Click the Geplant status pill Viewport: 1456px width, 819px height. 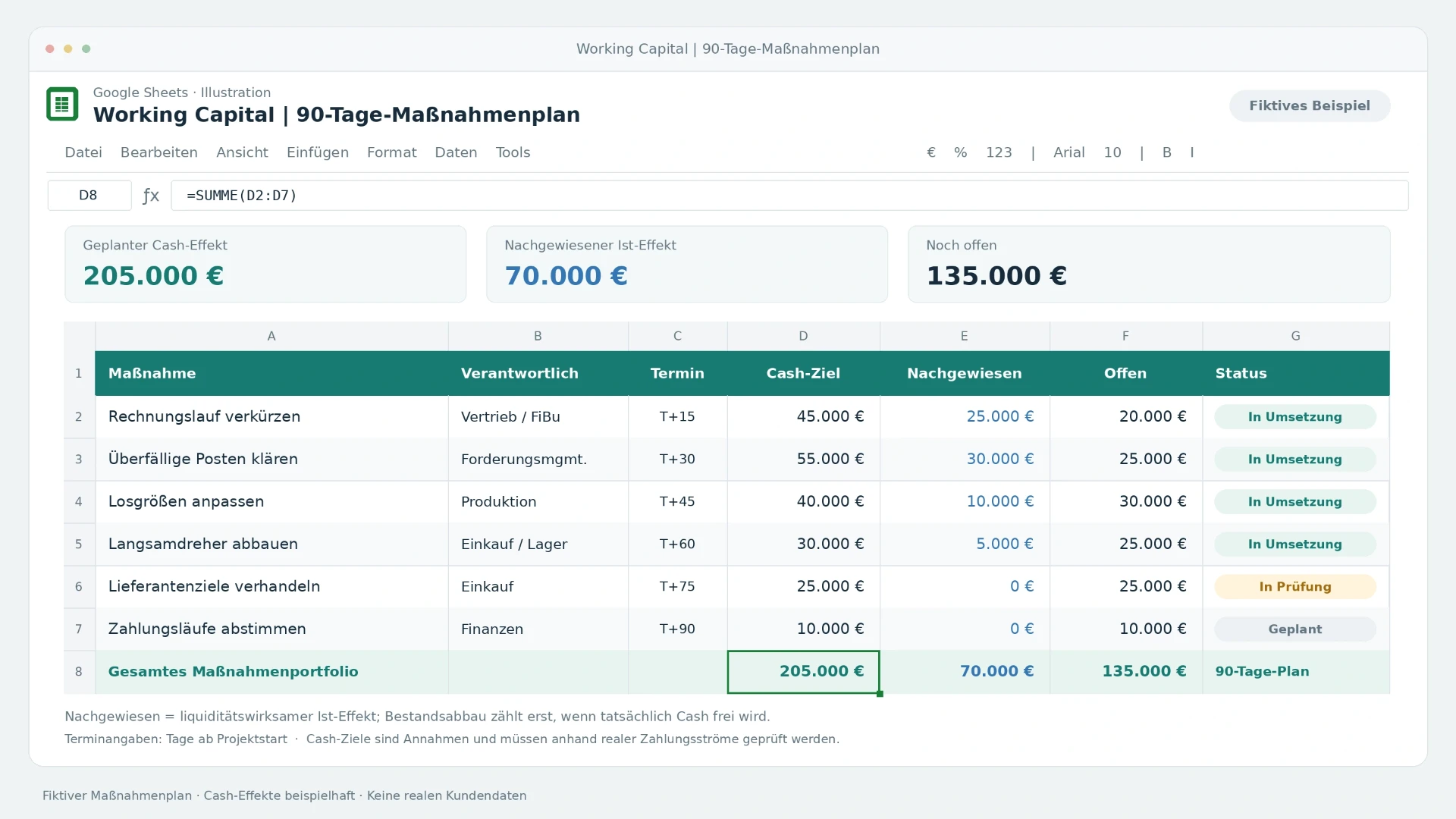point(1294,629)
